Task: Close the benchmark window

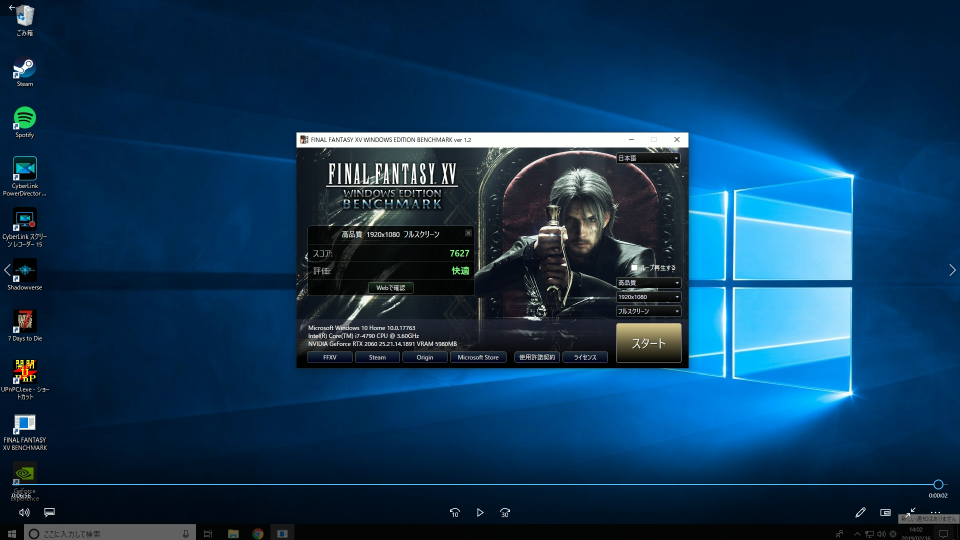Action: 677,140
